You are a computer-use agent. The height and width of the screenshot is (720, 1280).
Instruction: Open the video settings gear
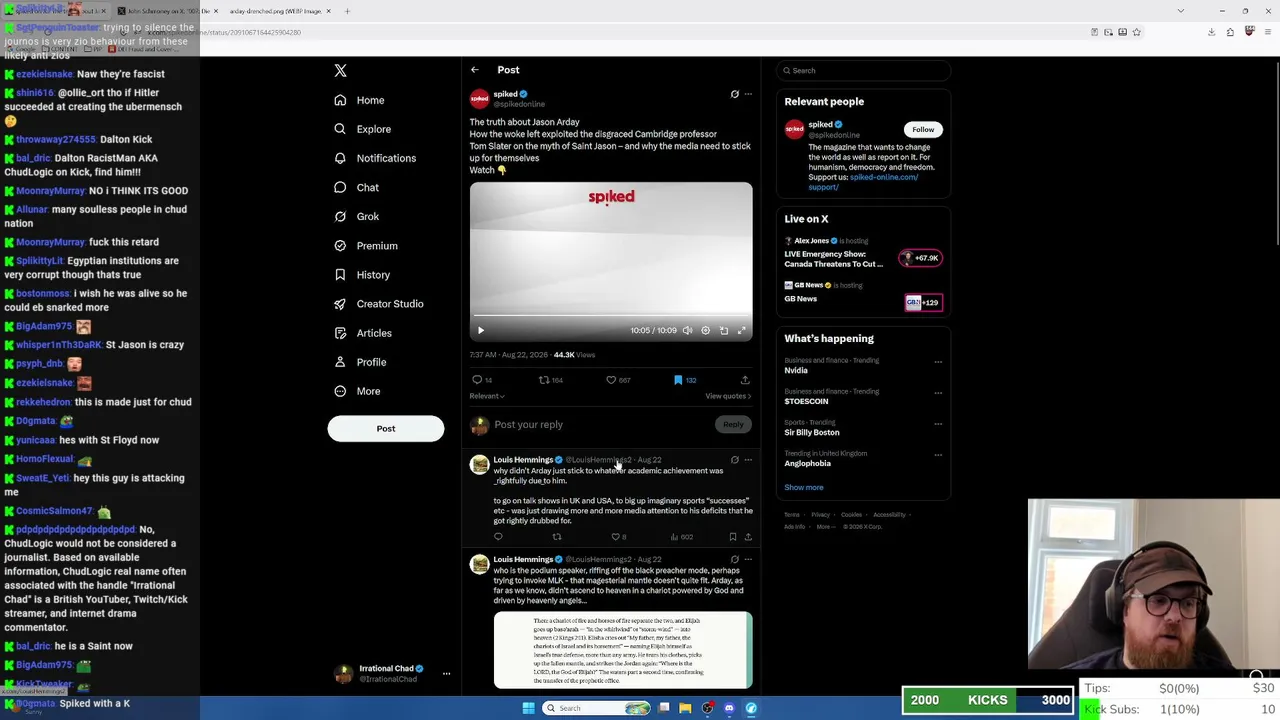(705, 330)
